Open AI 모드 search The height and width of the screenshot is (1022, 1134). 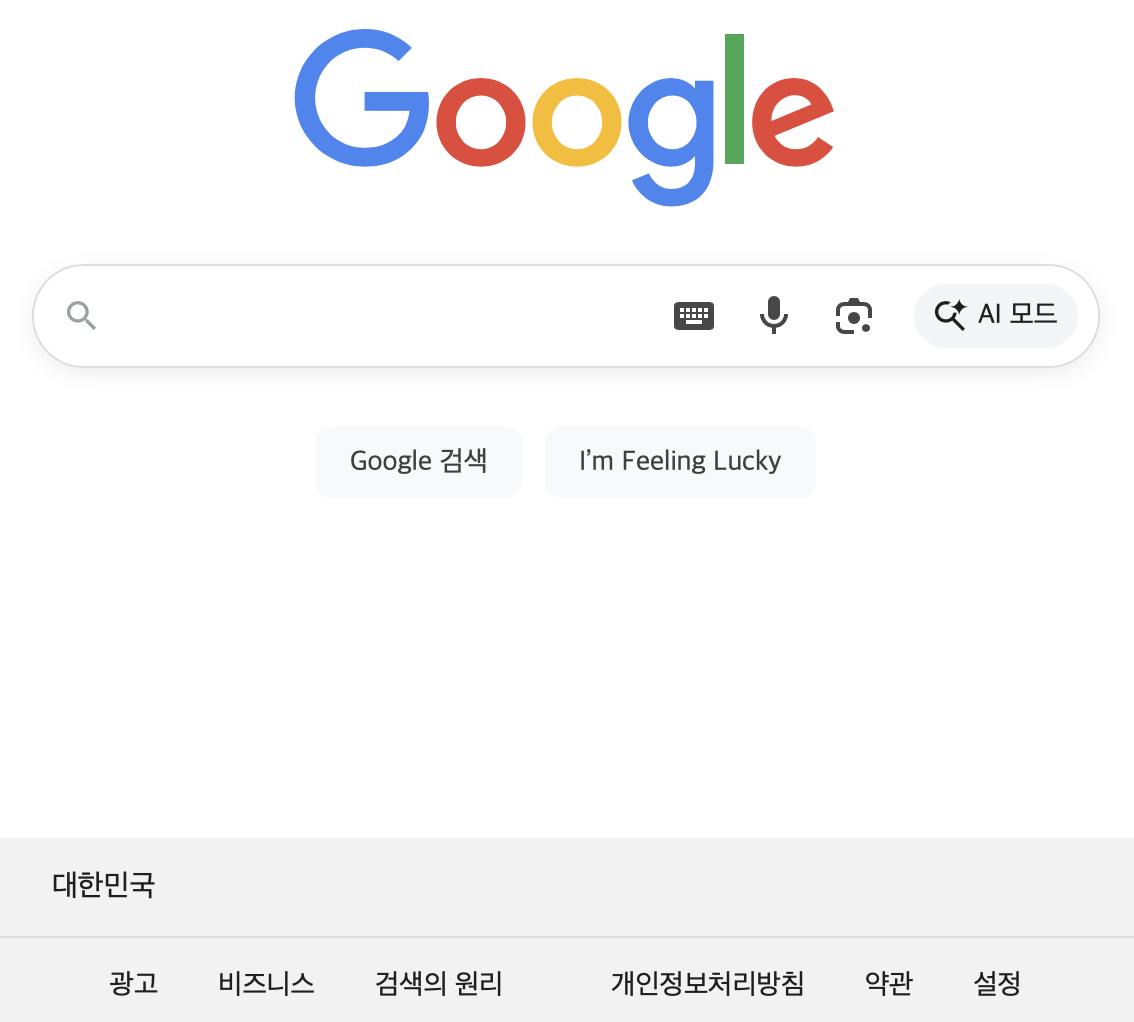[996, 315]
